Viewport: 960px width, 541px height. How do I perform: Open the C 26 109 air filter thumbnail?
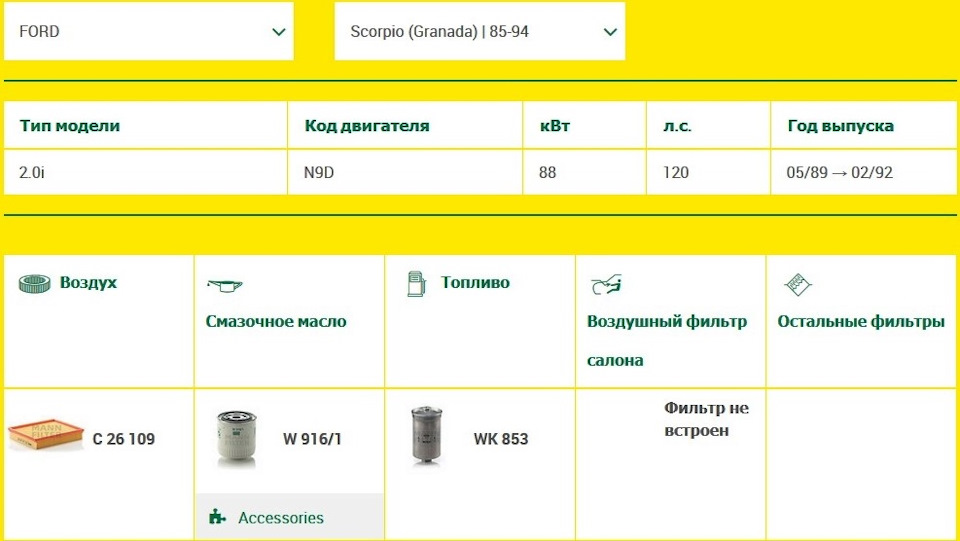coord(46,434)
